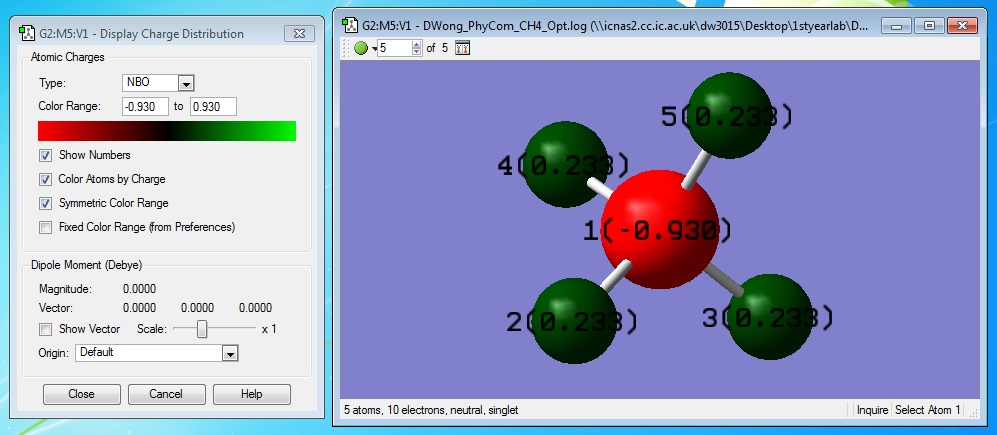The width and height of the screenshot is (997, 435).
Task: Click the resize grip at viewer bottom-right corner
Action: point(973,411)
